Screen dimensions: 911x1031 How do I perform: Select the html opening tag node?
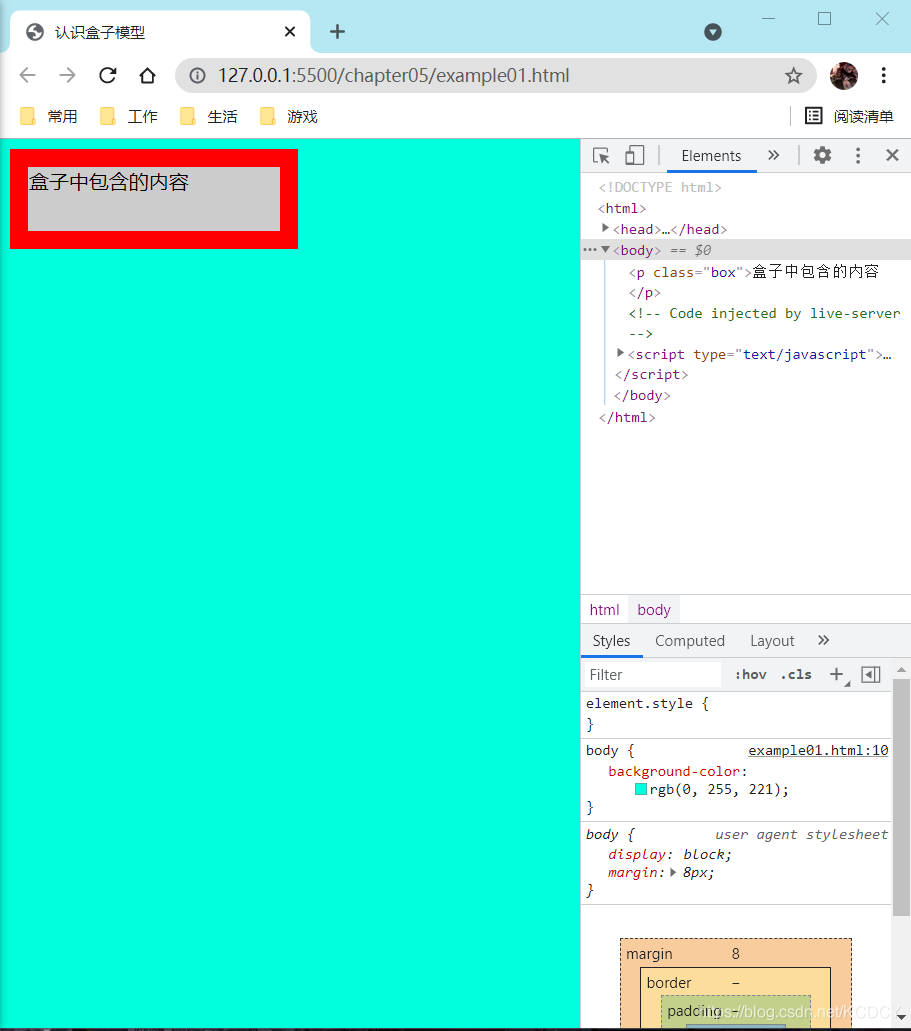622,208
